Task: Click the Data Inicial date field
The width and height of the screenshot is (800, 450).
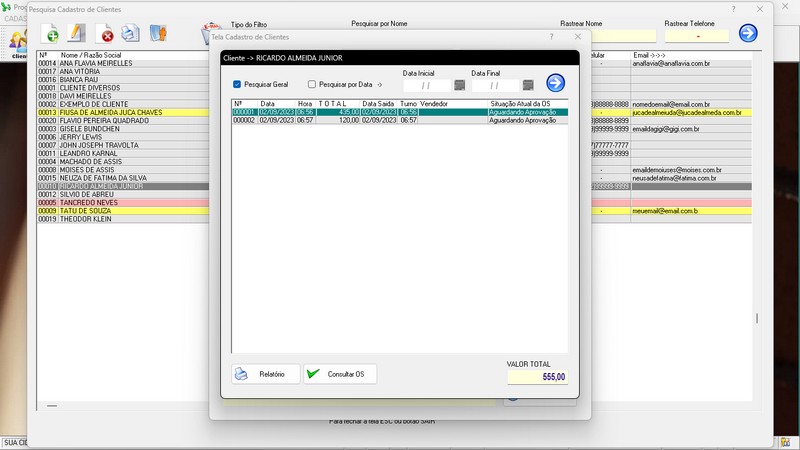Action: point(426,85)
